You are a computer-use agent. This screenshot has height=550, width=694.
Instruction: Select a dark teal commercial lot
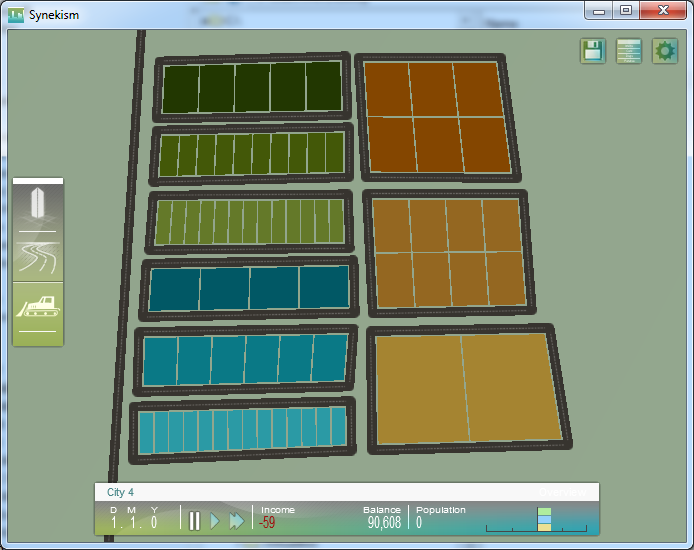pos(174,289)
